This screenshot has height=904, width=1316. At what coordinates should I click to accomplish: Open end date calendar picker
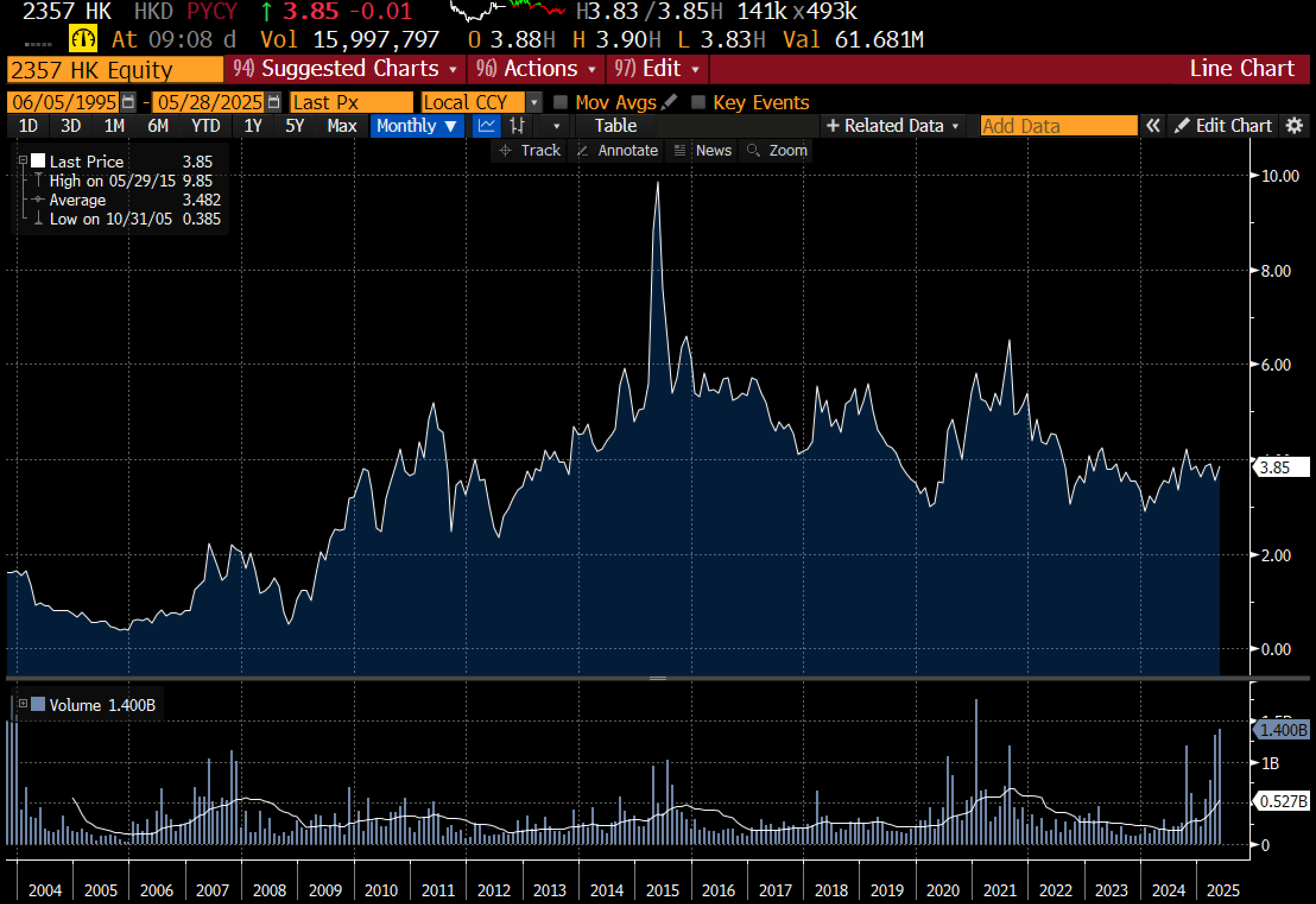pos(273,102)
